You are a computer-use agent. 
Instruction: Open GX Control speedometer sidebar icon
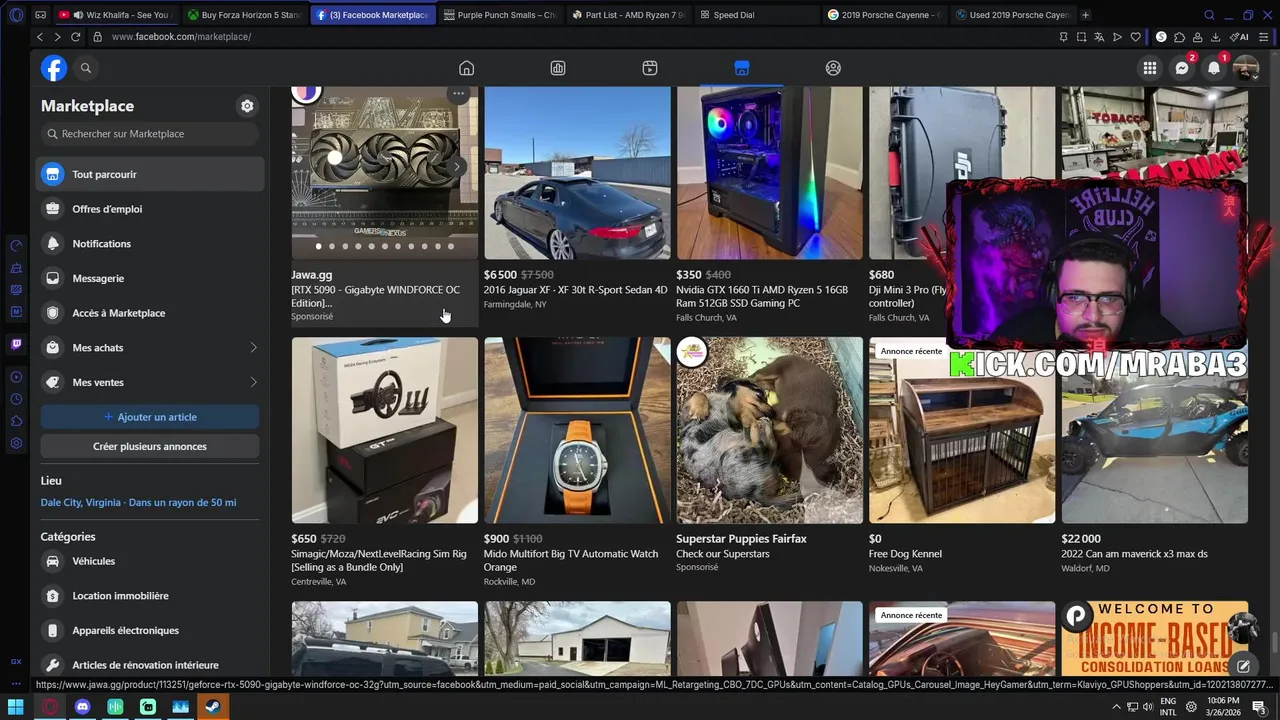(x=16, y=246)
